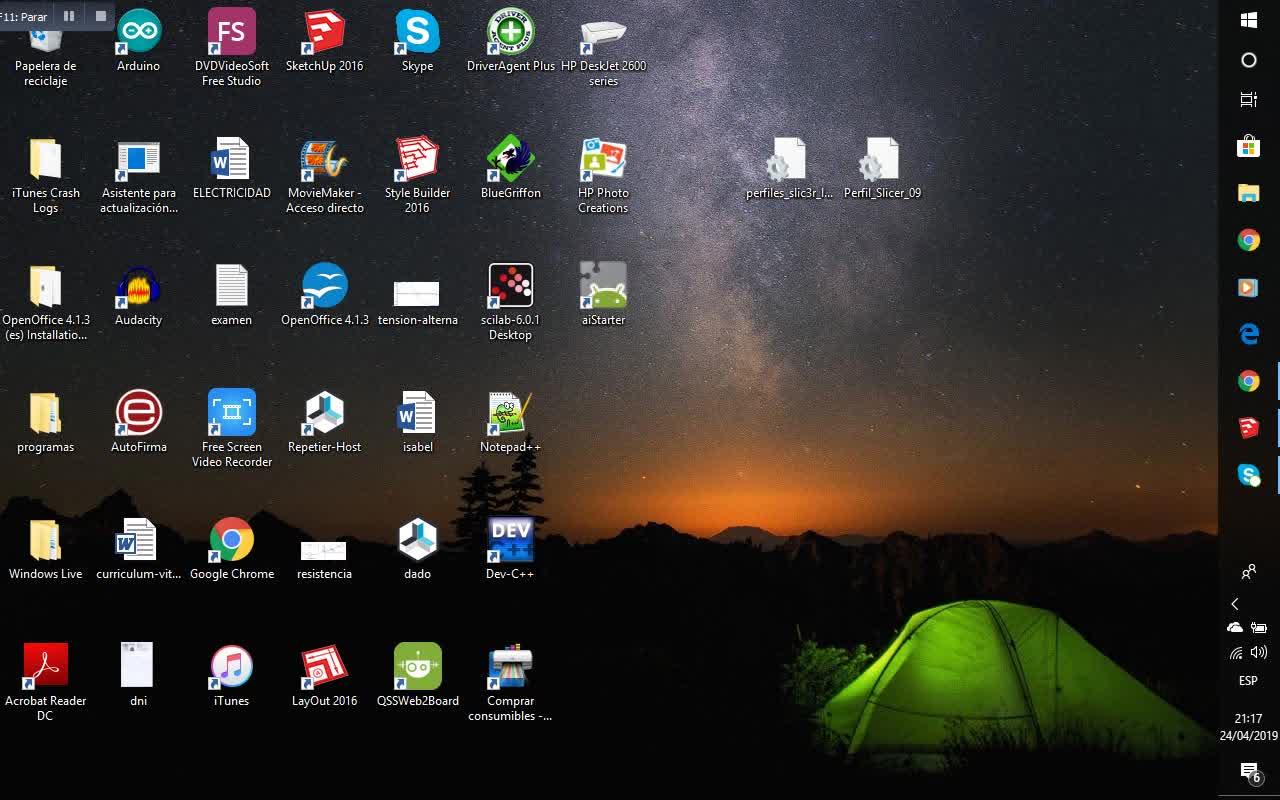Launch Microsoft Edge from the taskbar
This screenshot has height=800, width=1280.
[1249, 334]
